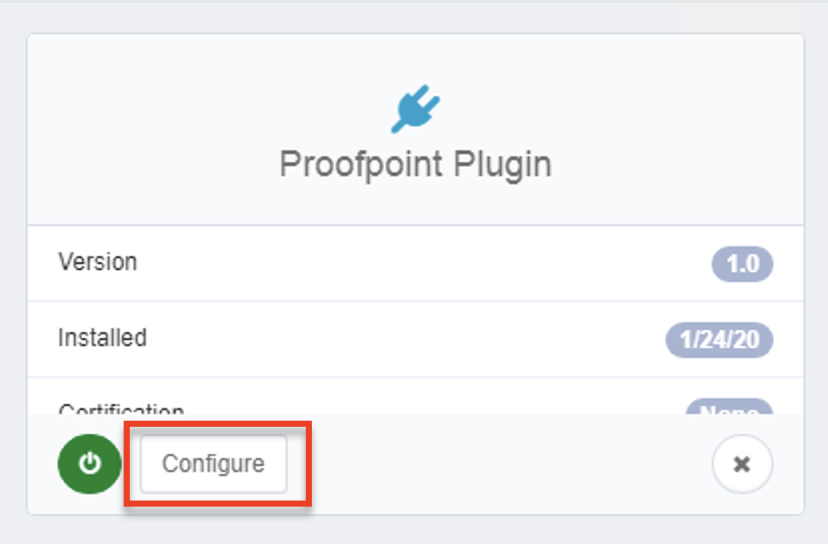Click the 1/24/20 install date badge

719,340
